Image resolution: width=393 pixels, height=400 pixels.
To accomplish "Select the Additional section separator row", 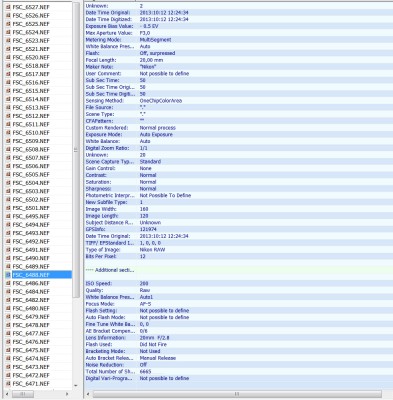I will [238, 270].
